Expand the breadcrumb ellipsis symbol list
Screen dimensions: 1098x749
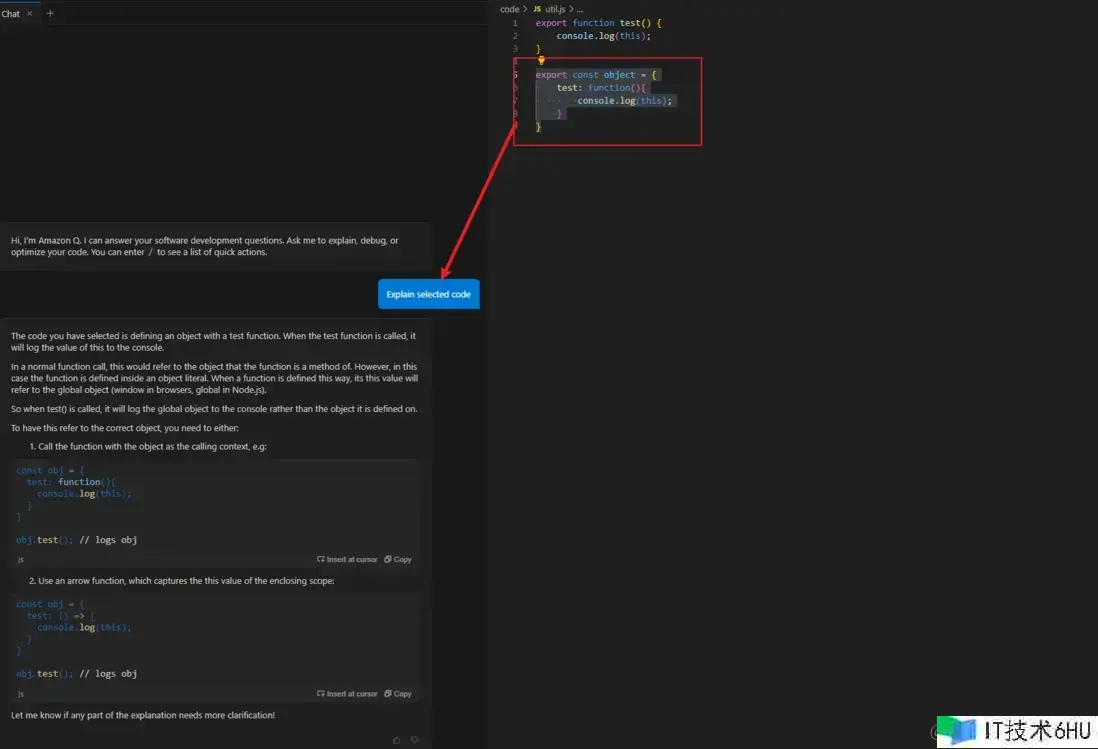tap(580, 9)
